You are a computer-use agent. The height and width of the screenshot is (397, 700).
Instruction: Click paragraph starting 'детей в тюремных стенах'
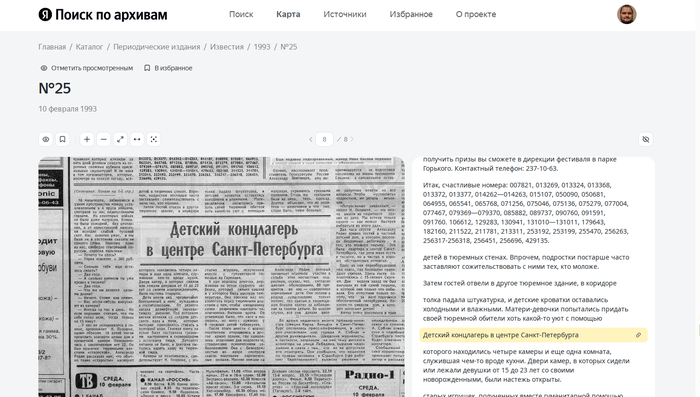pyautogui.click(x=526, y=262)
